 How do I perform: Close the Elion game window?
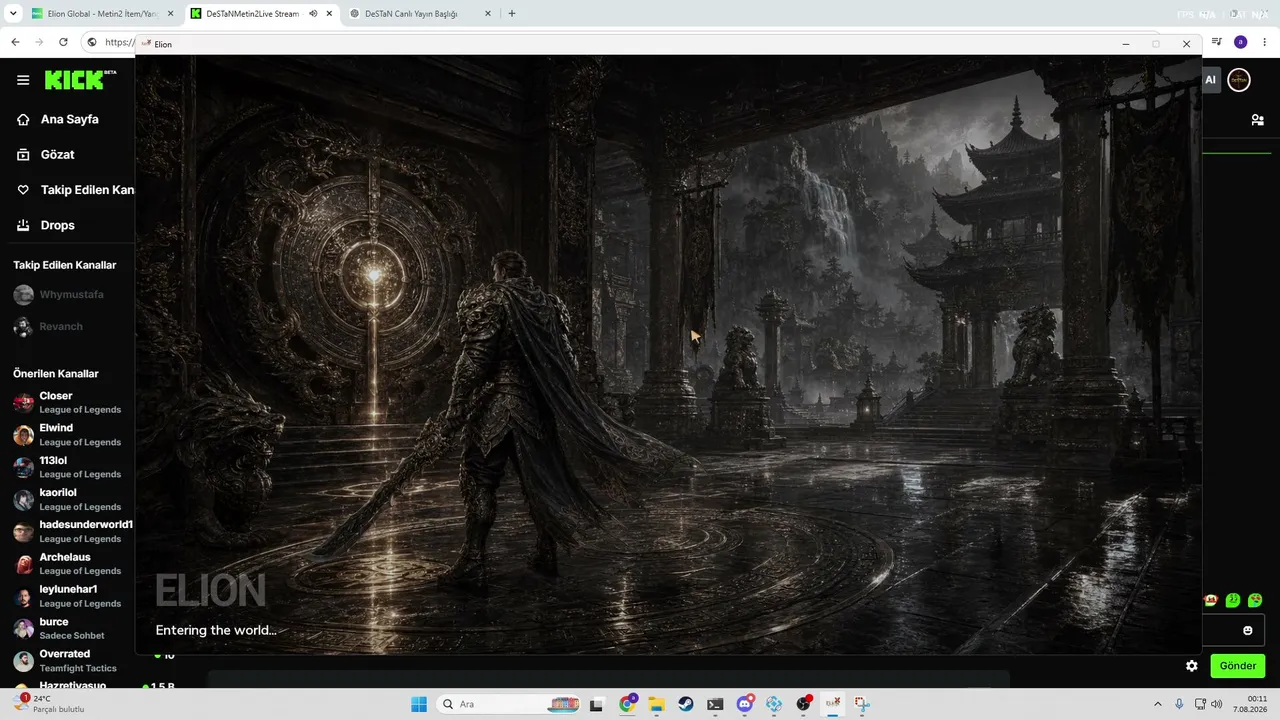[x=1186, y=44]
